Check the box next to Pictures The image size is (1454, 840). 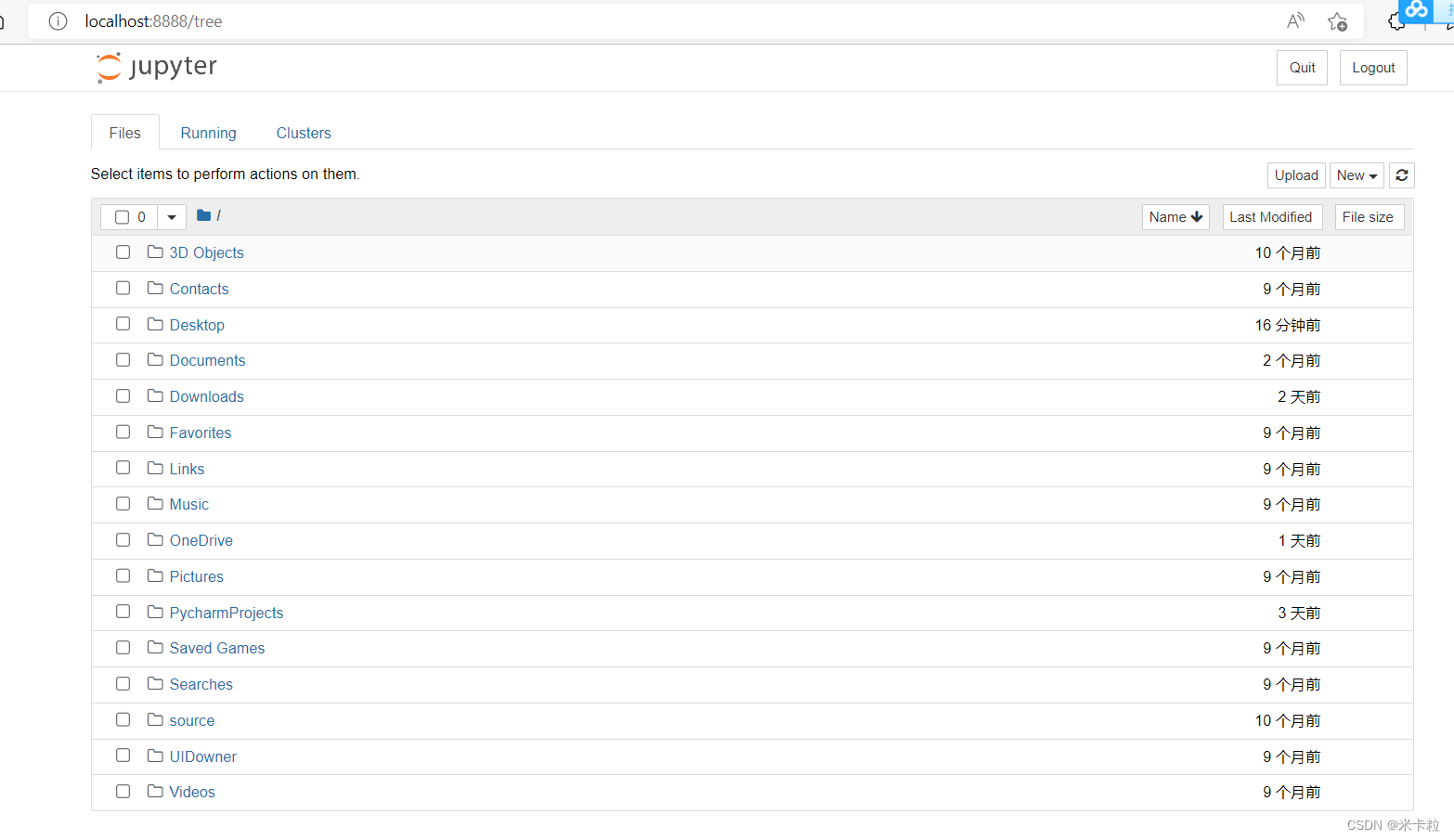point(123,575)
